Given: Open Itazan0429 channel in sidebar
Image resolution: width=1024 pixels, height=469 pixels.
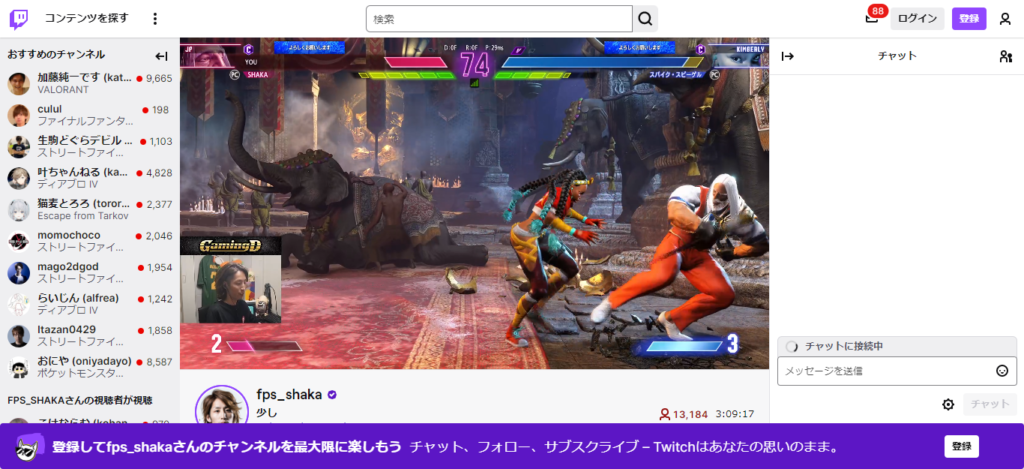Looking at the screenshot, I should (89, 336).
